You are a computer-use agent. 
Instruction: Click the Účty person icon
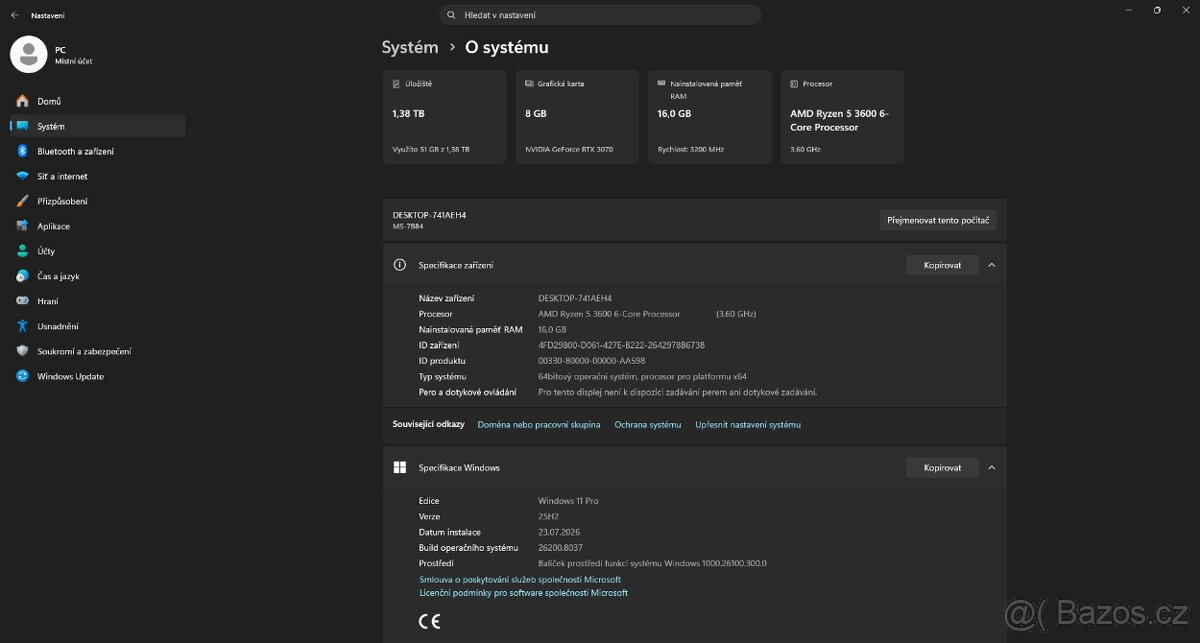(x=22, y=251)
